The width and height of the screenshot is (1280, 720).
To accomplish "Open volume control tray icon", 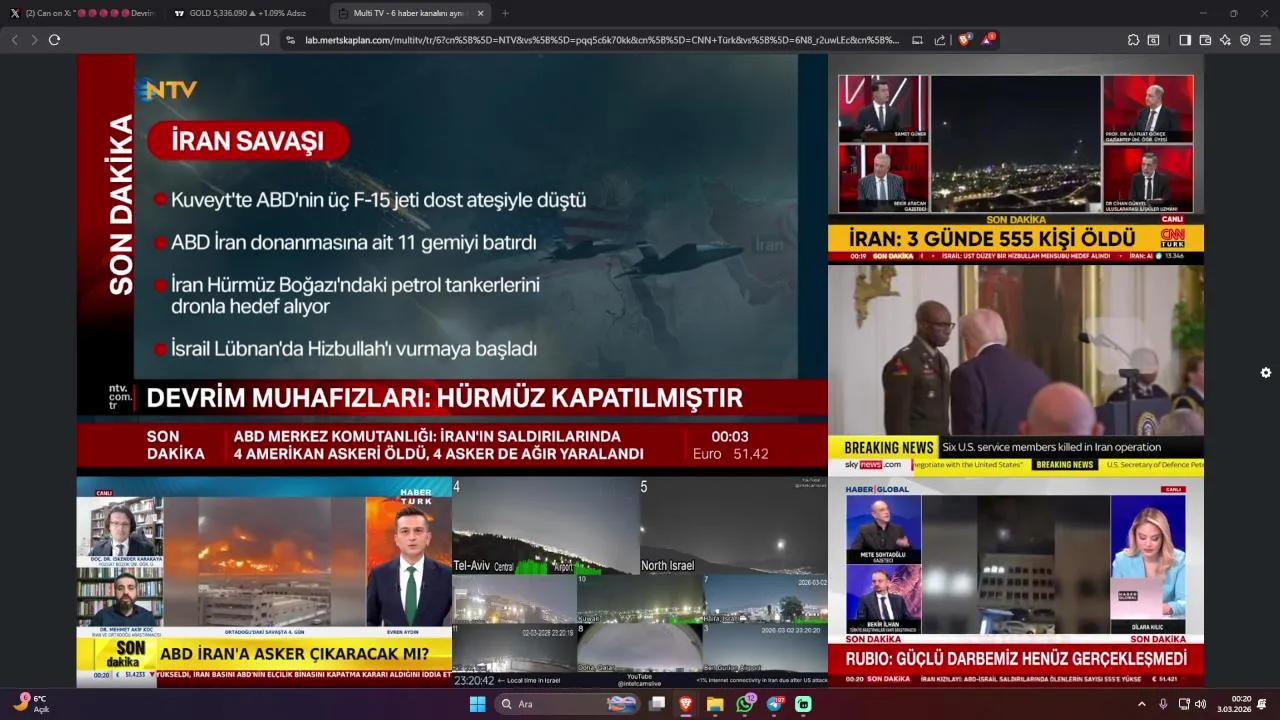I will coord(1200,704).
